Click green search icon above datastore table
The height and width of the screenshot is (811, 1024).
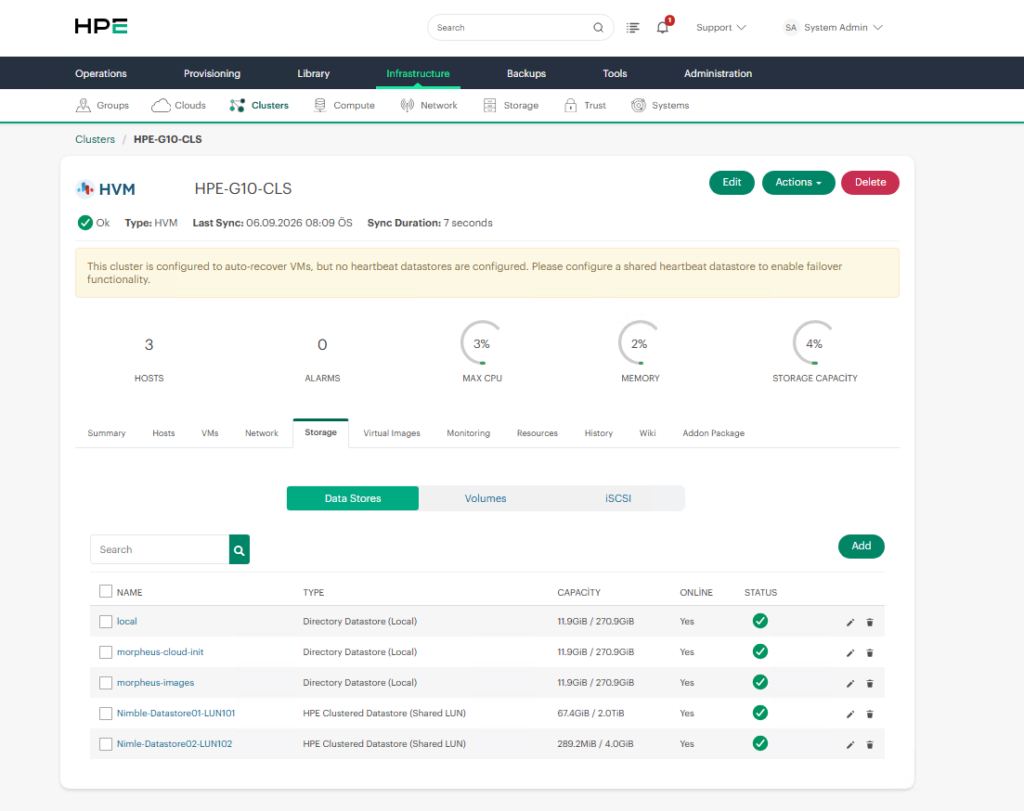tap(239, 550)
